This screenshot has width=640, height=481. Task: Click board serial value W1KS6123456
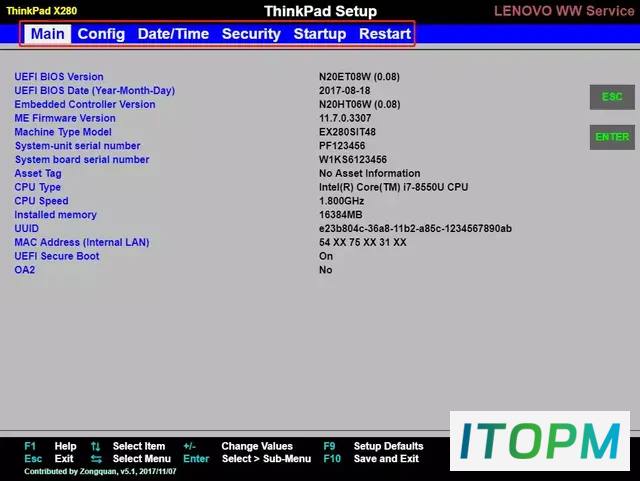[x=353, y=160]
